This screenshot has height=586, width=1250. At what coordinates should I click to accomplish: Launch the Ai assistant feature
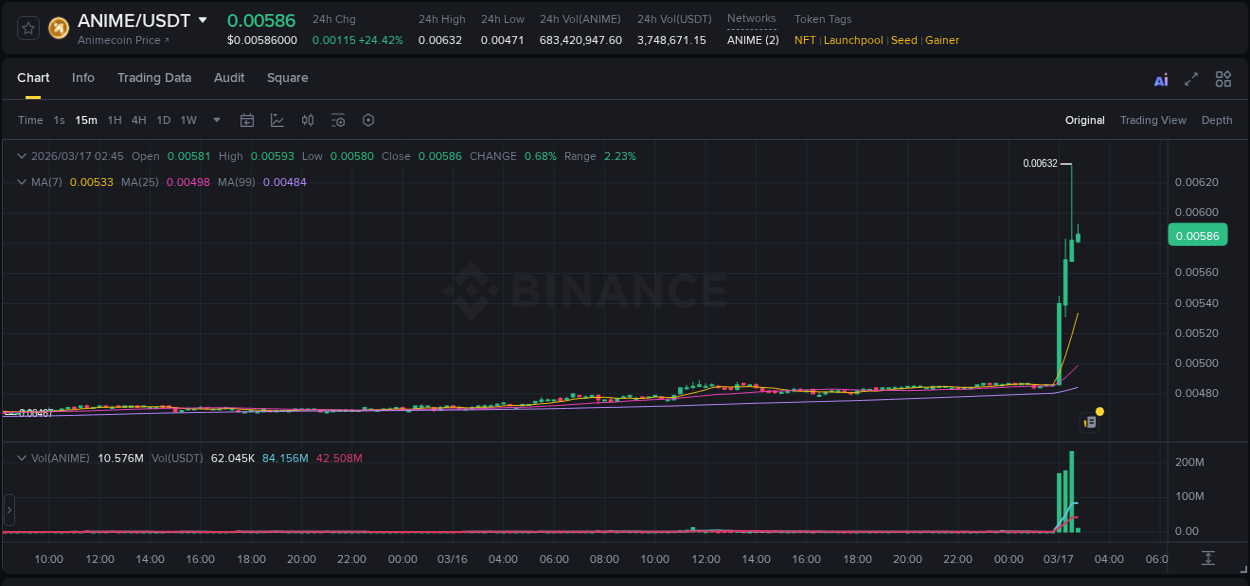coord(1160,78)
